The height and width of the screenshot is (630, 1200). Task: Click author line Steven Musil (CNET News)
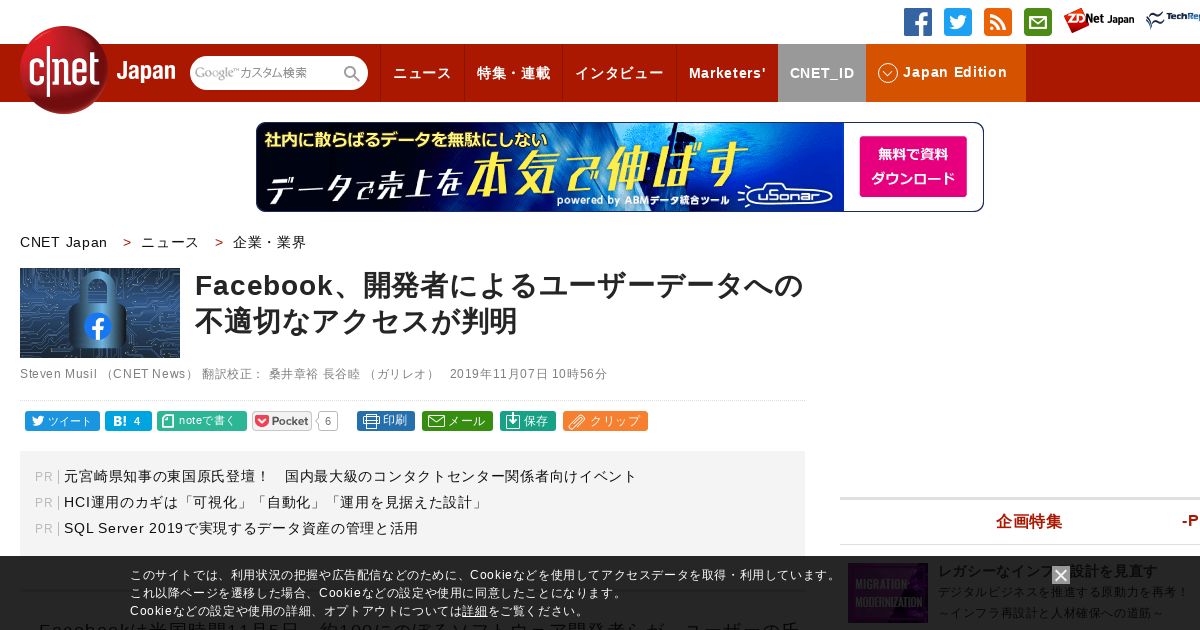[x=107, y=374]
